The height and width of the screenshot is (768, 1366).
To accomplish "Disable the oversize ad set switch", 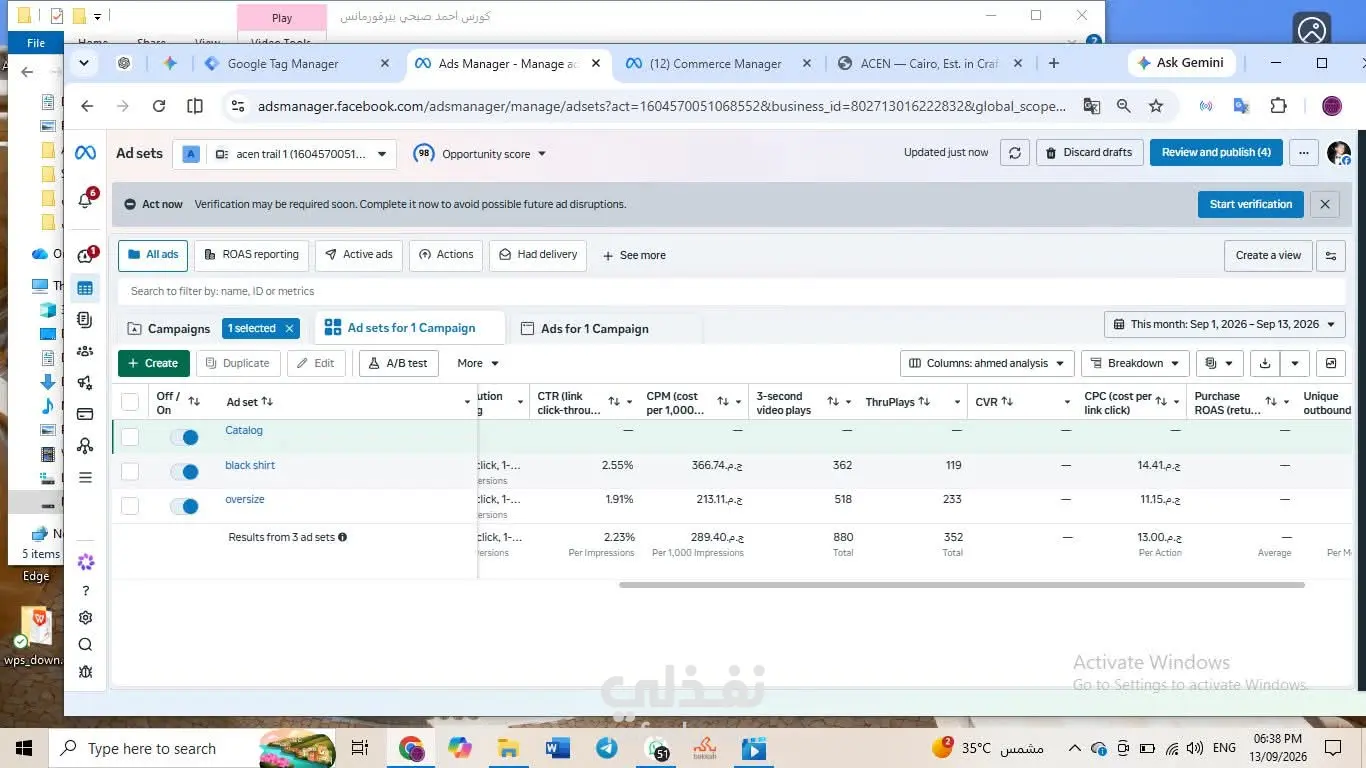I will [184, 506].
